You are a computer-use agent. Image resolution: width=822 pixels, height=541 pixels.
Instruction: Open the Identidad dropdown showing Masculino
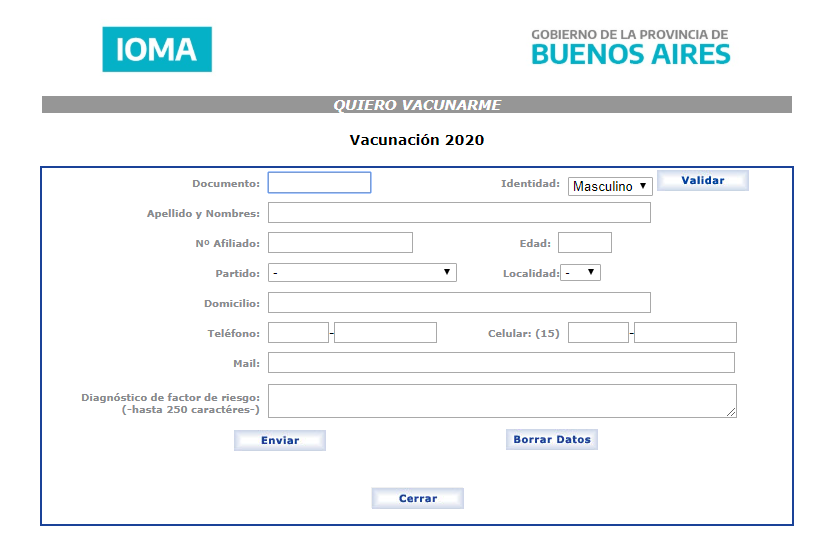point(610,186)
